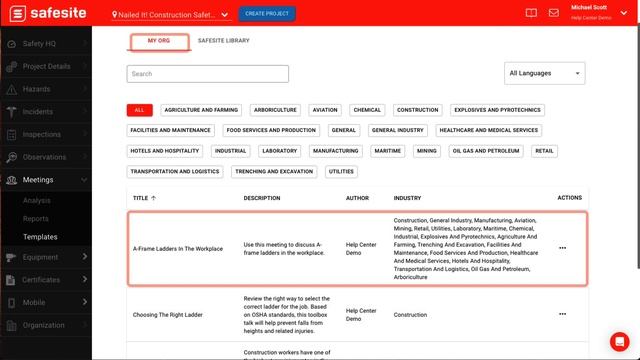Click the Observations magnifier icon

pos(11,157)
